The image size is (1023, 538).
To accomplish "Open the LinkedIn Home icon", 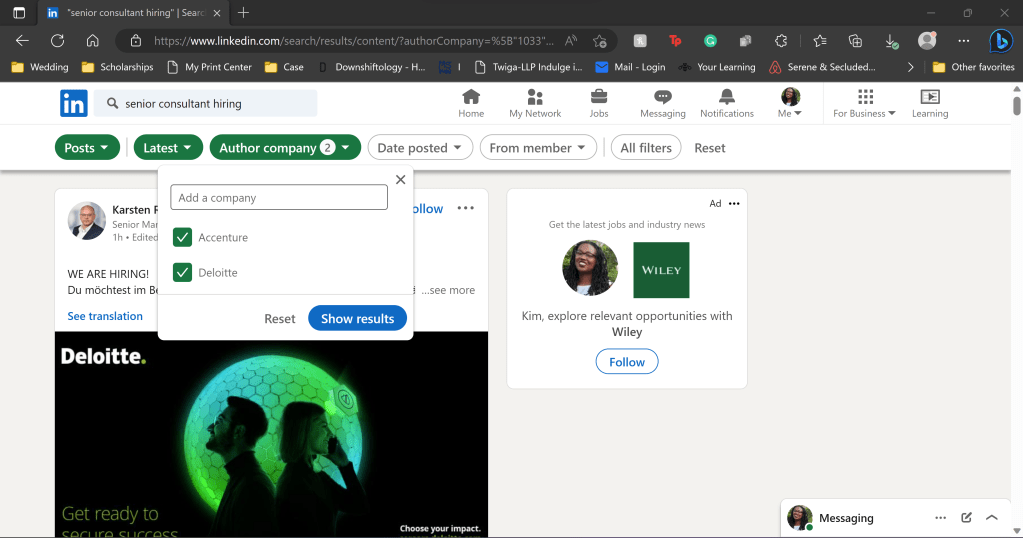I will tap(471, 97).
